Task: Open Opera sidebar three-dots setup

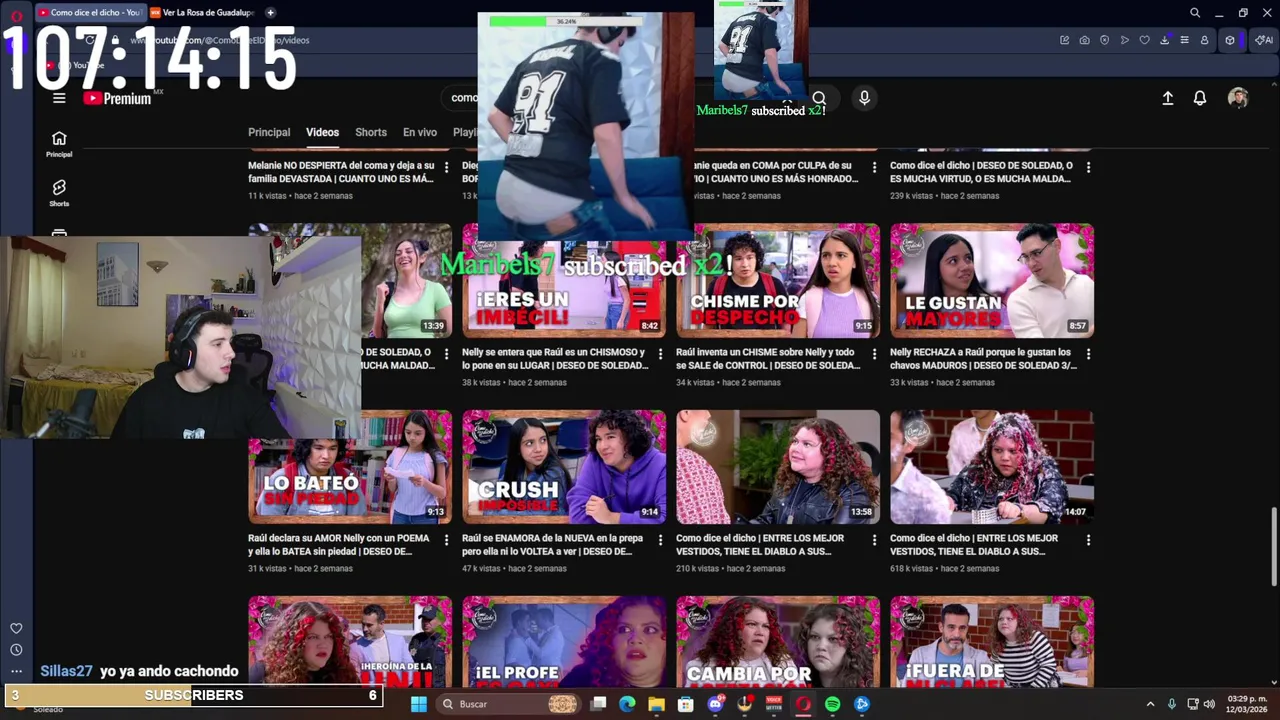Action: coord(16,671)
